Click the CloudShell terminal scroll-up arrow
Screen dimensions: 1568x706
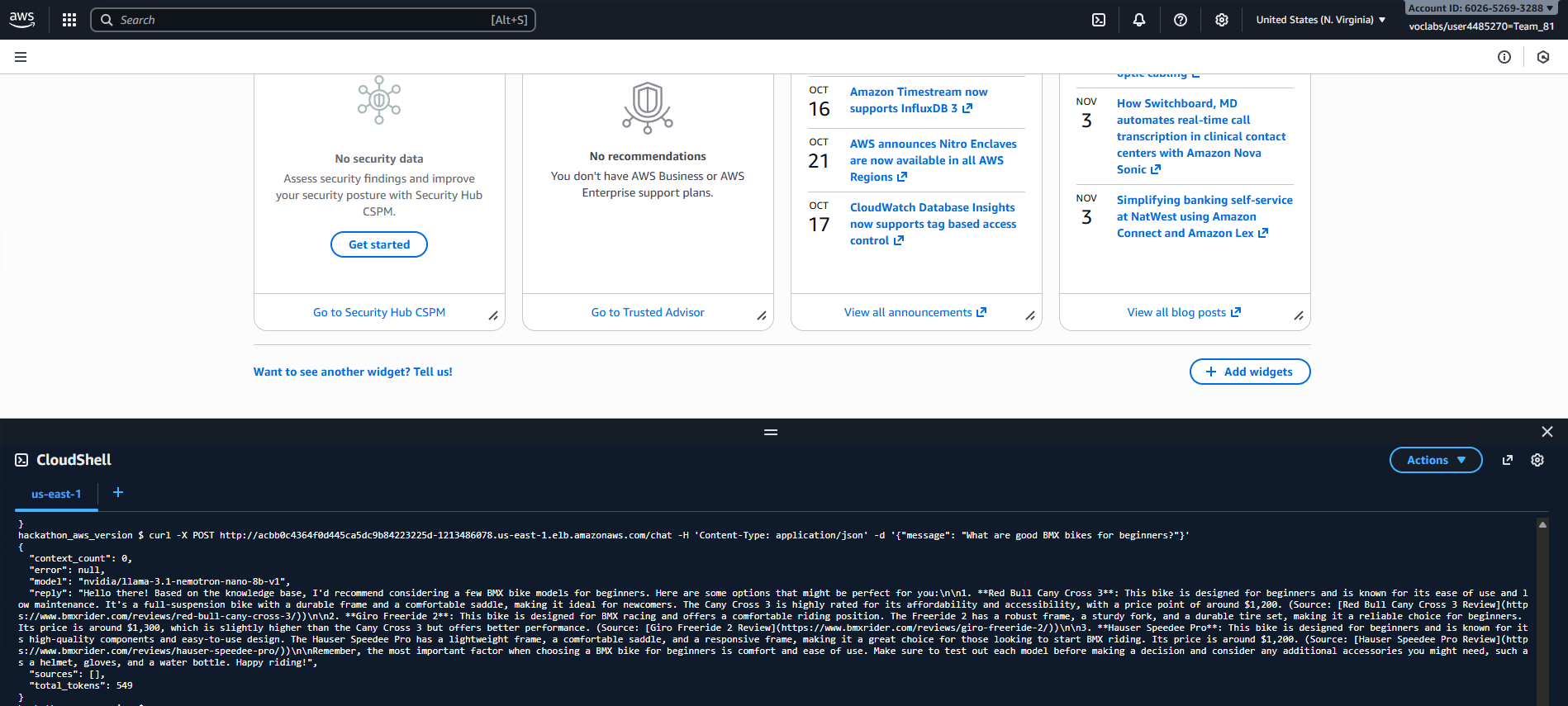point(1542,524)
